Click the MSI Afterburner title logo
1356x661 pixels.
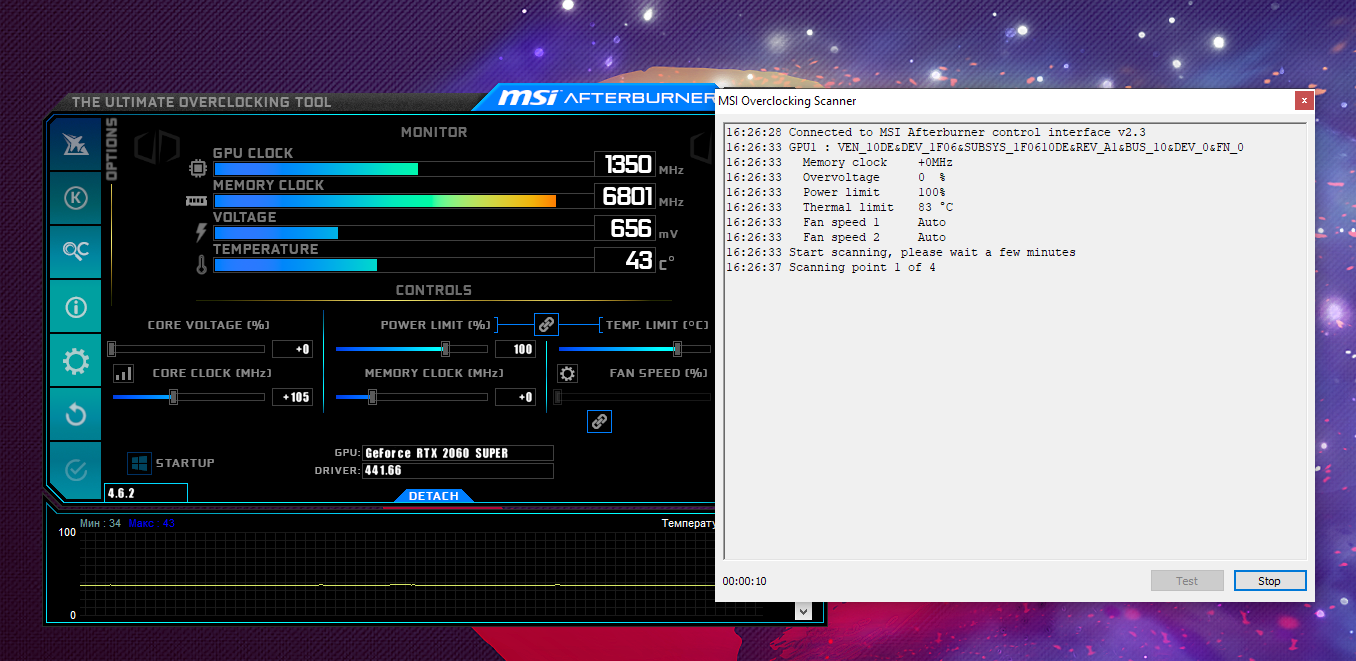pyautogui.click(x=604, y=98)
